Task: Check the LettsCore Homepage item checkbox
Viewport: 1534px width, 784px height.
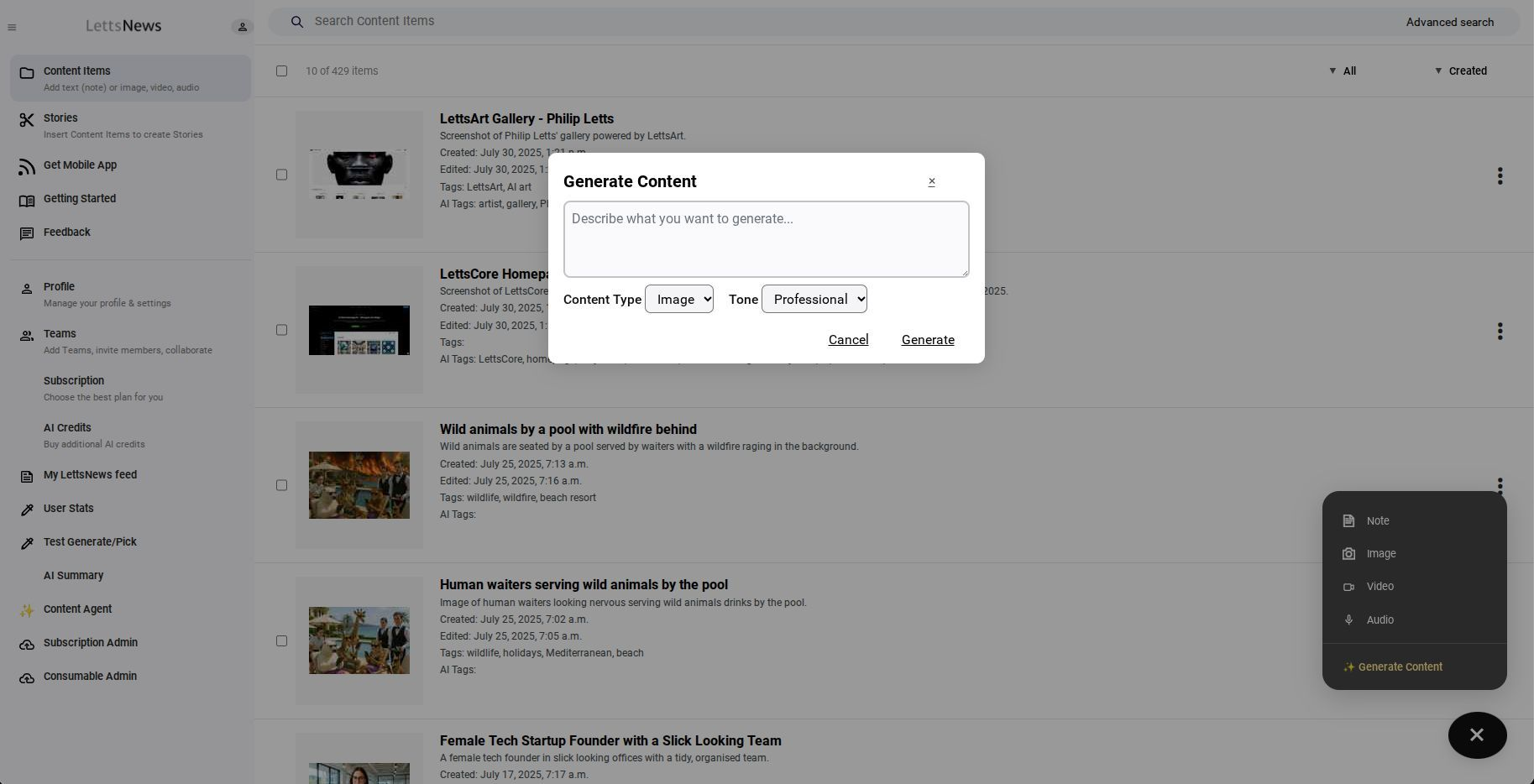Action: coord(282,331)
